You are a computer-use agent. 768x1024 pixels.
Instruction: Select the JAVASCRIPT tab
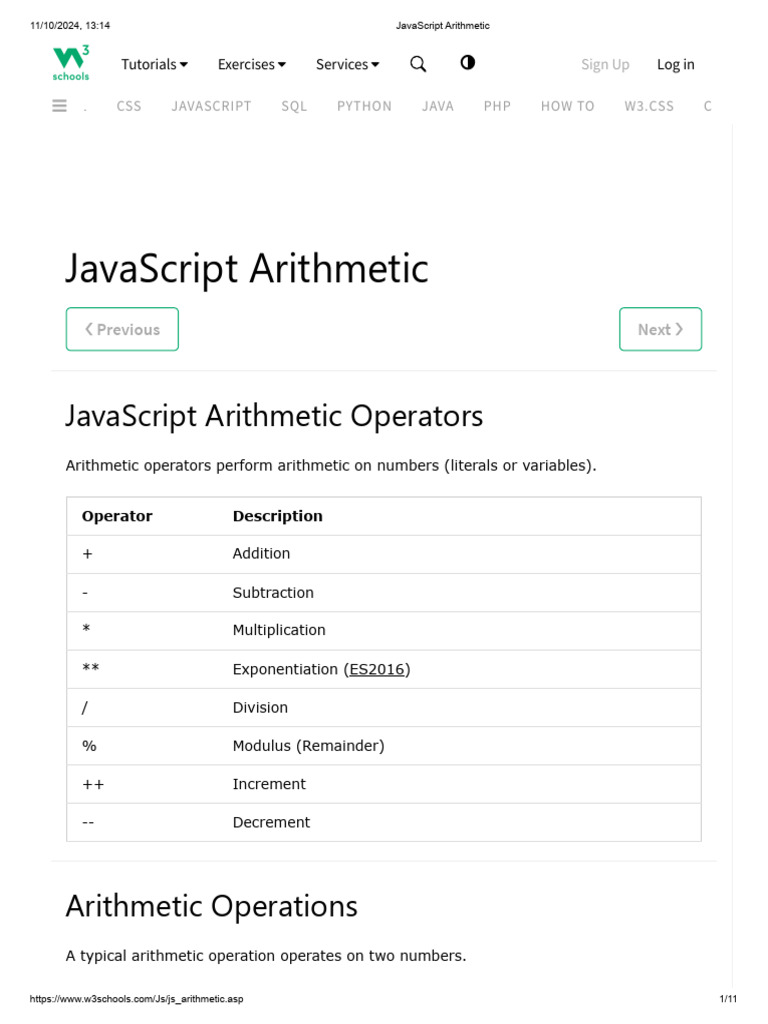[211, 106]
